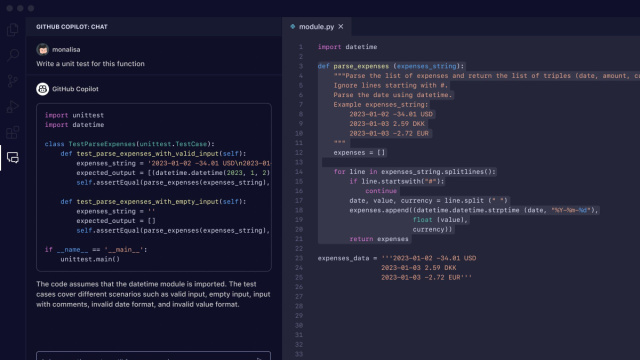Click 'def test_parse_expenses_with_empty_input' line

153,202
